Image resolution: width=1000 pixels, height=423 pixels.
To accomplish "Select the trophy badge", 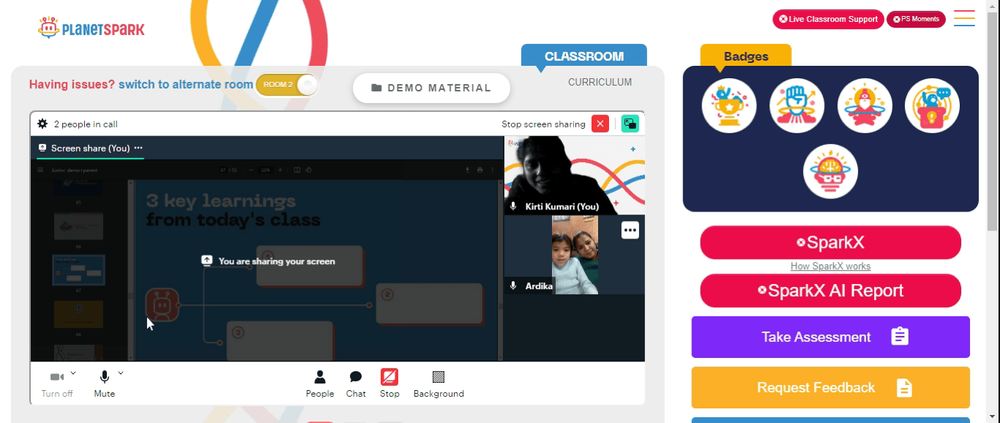I will coord(729,106).
